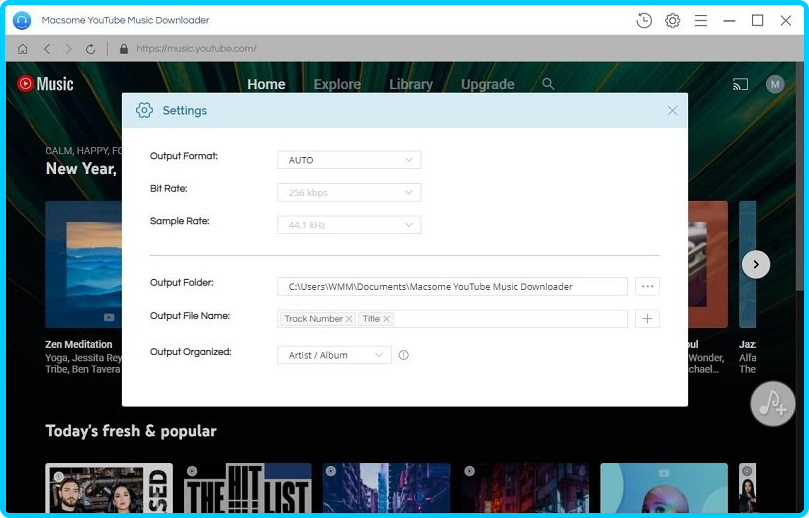
Task: Click the Output Folder path field
Action: [x=452, y=286]
